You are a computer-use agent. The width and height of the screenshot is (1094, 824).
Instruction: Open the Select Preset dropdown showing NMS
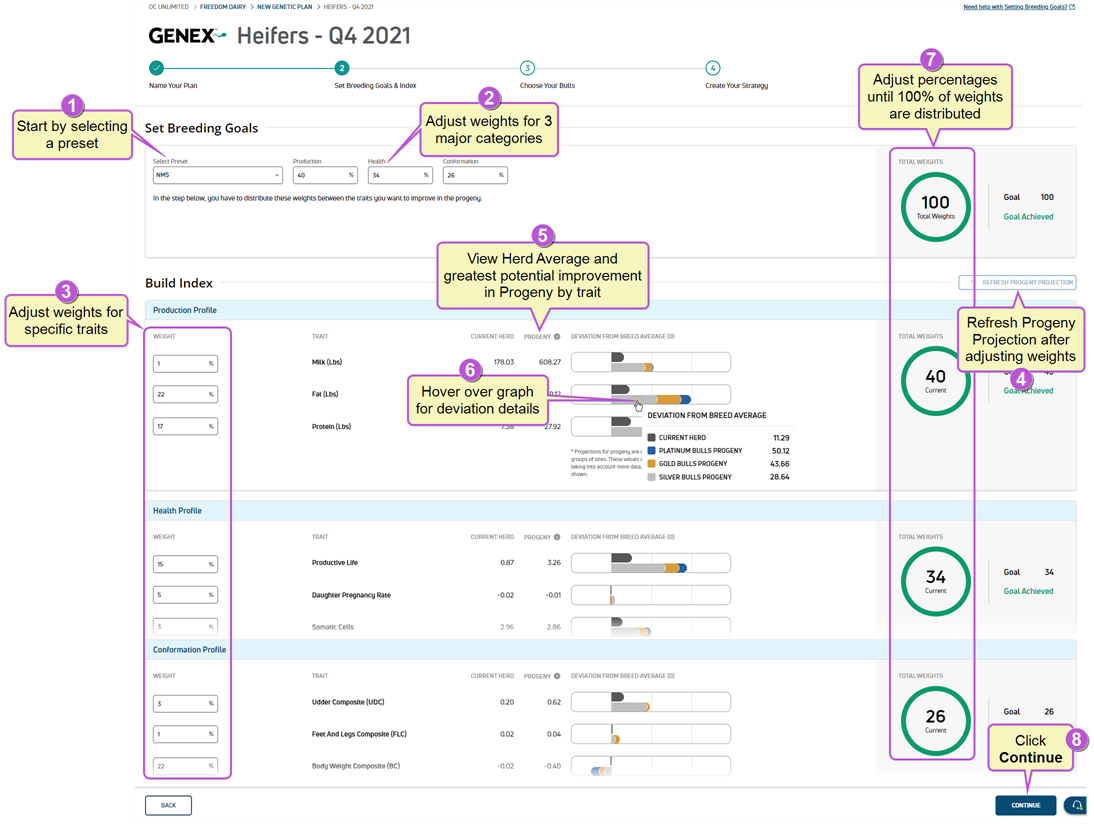click(x=217, y=175)
